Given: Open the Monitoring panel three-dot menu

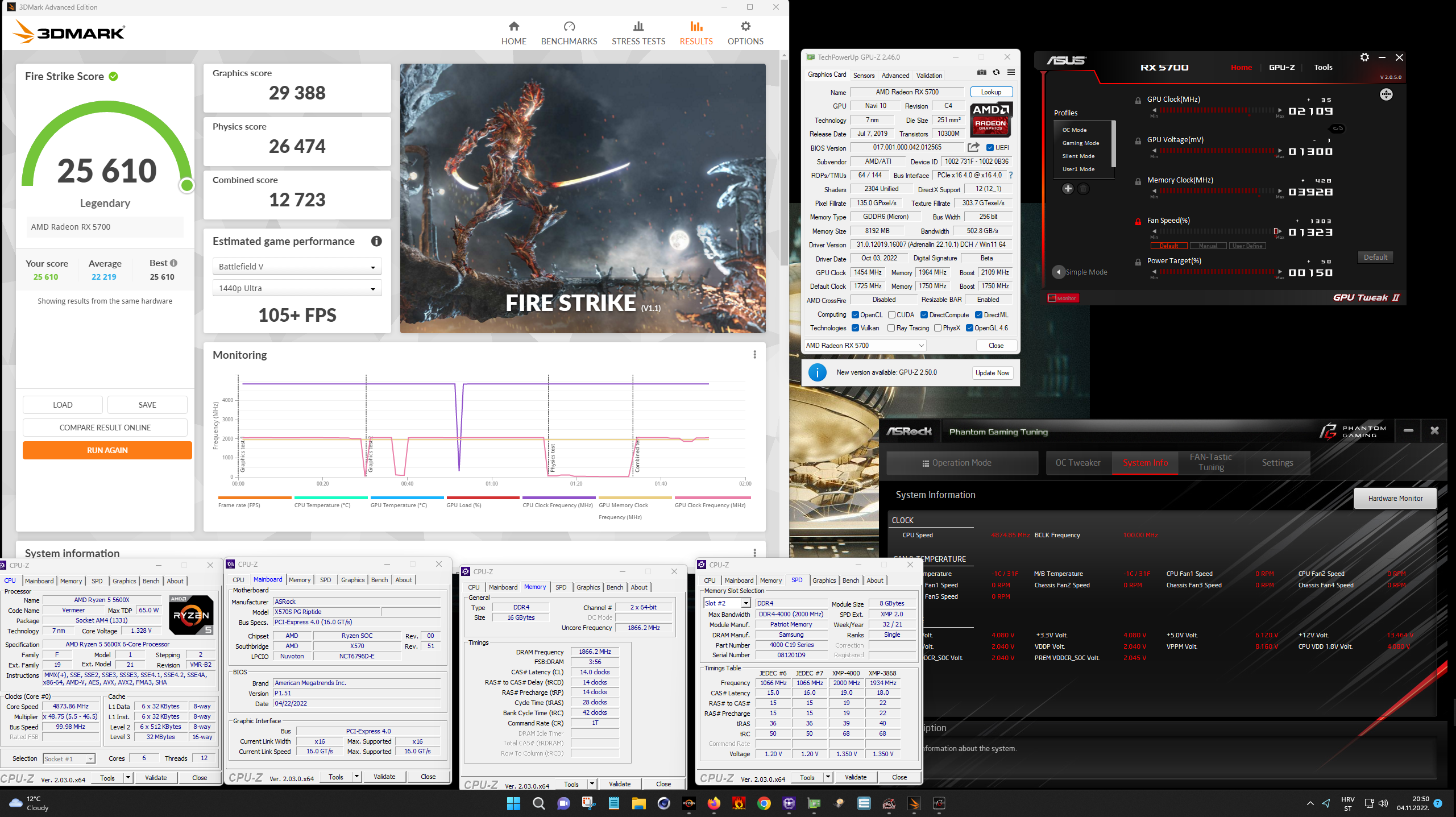Looking at the screenshot, I should tap(754, 355).
